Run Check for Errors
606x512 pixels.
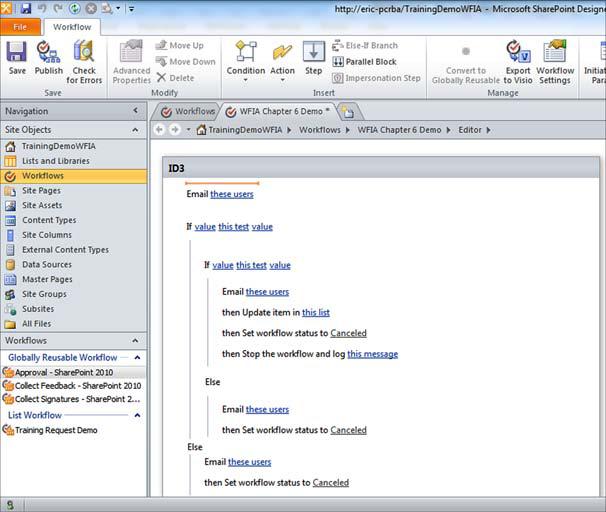[x=84, y=62]
